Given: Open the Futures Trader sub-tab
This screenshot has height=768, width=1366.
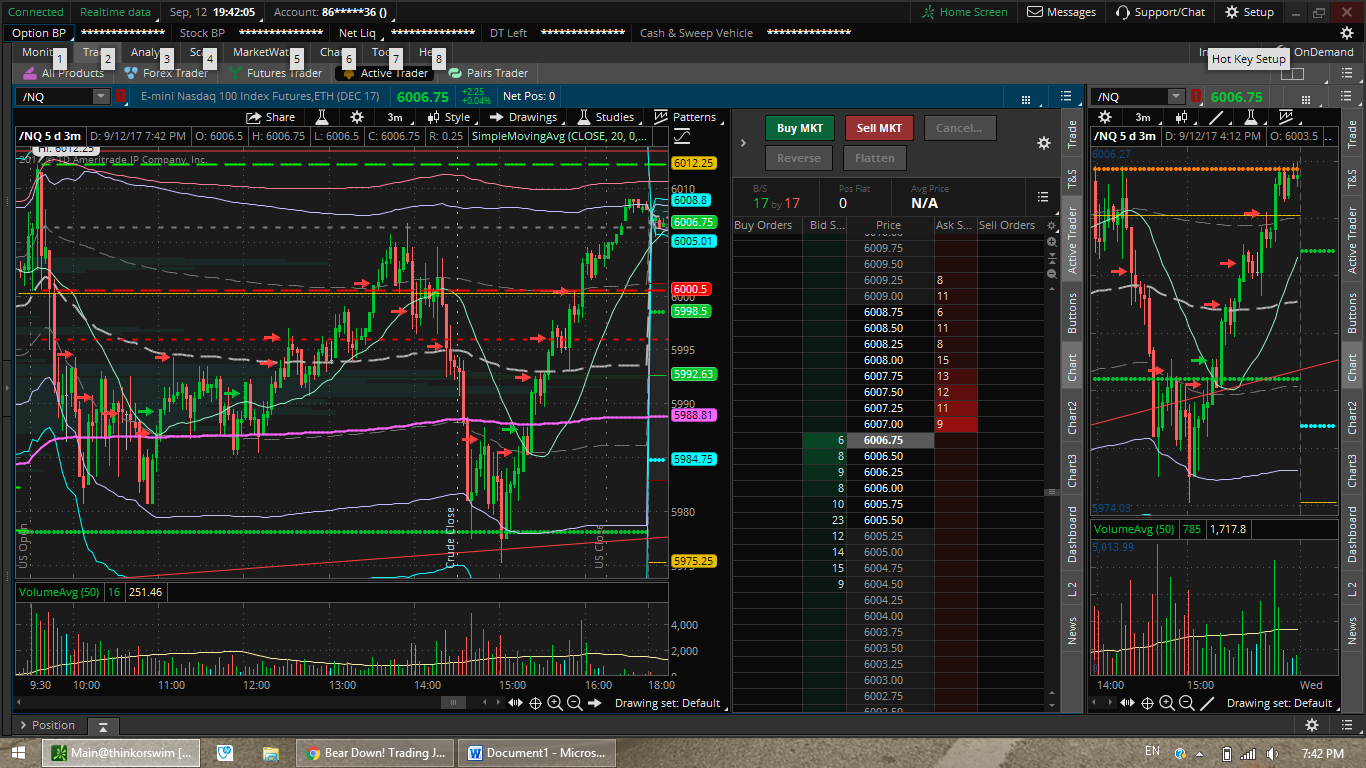Looking at the screenshot, I should (276, 73).
